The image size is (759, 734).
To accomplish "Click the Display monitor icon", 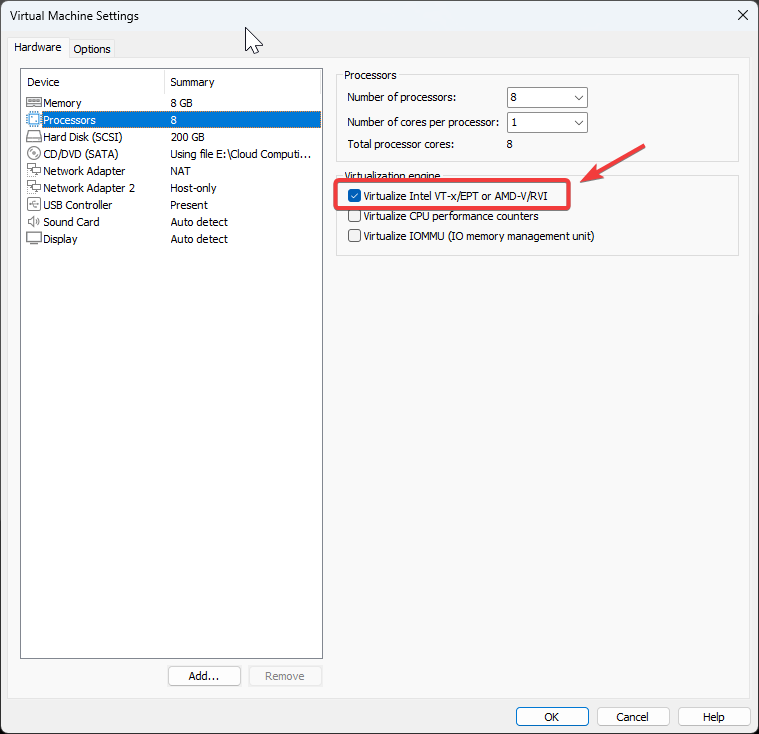I will pyautogui.click(x=34, y=239).
